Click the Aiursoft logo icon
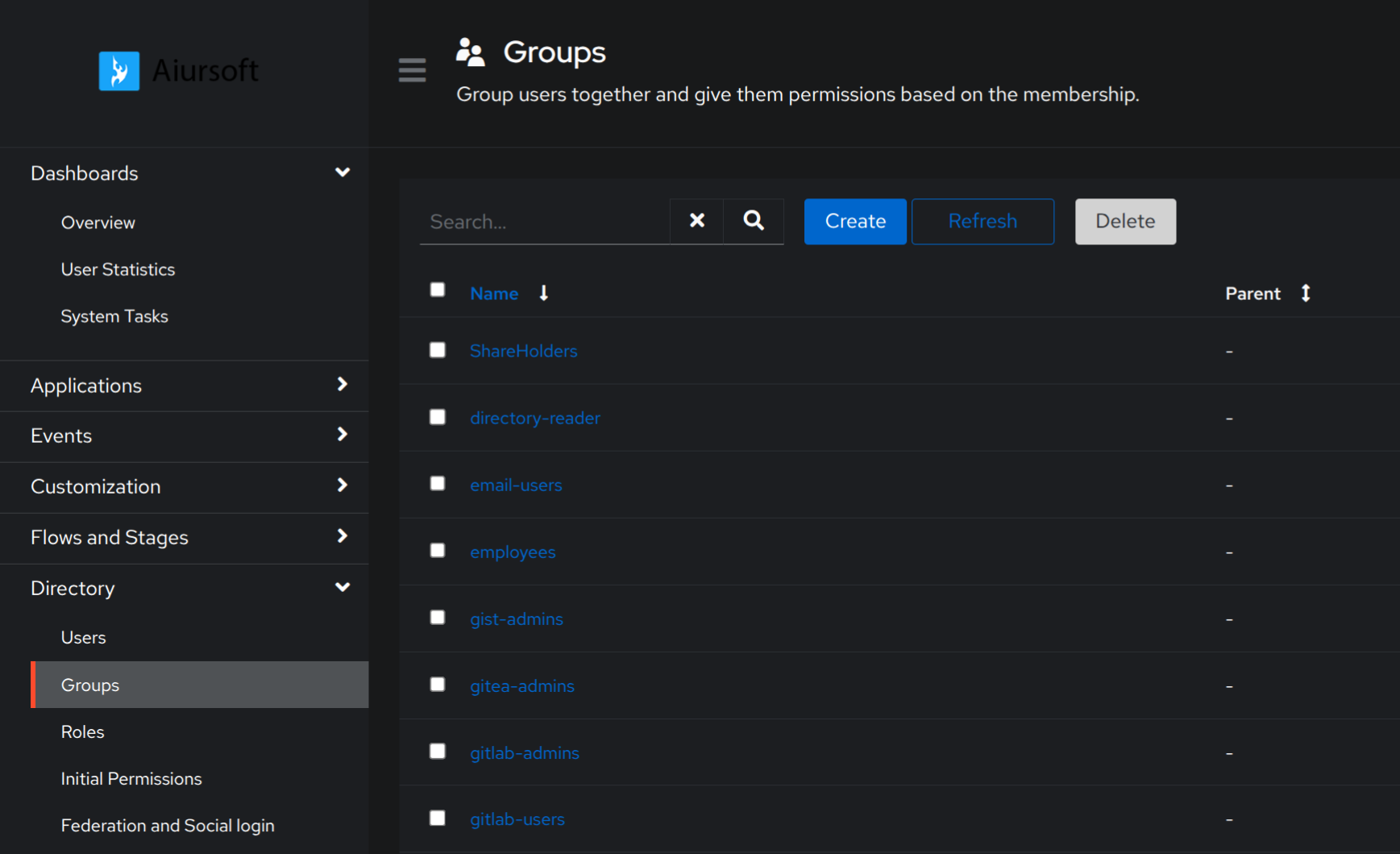The image size is (1400, 854). tap(119, 71)
